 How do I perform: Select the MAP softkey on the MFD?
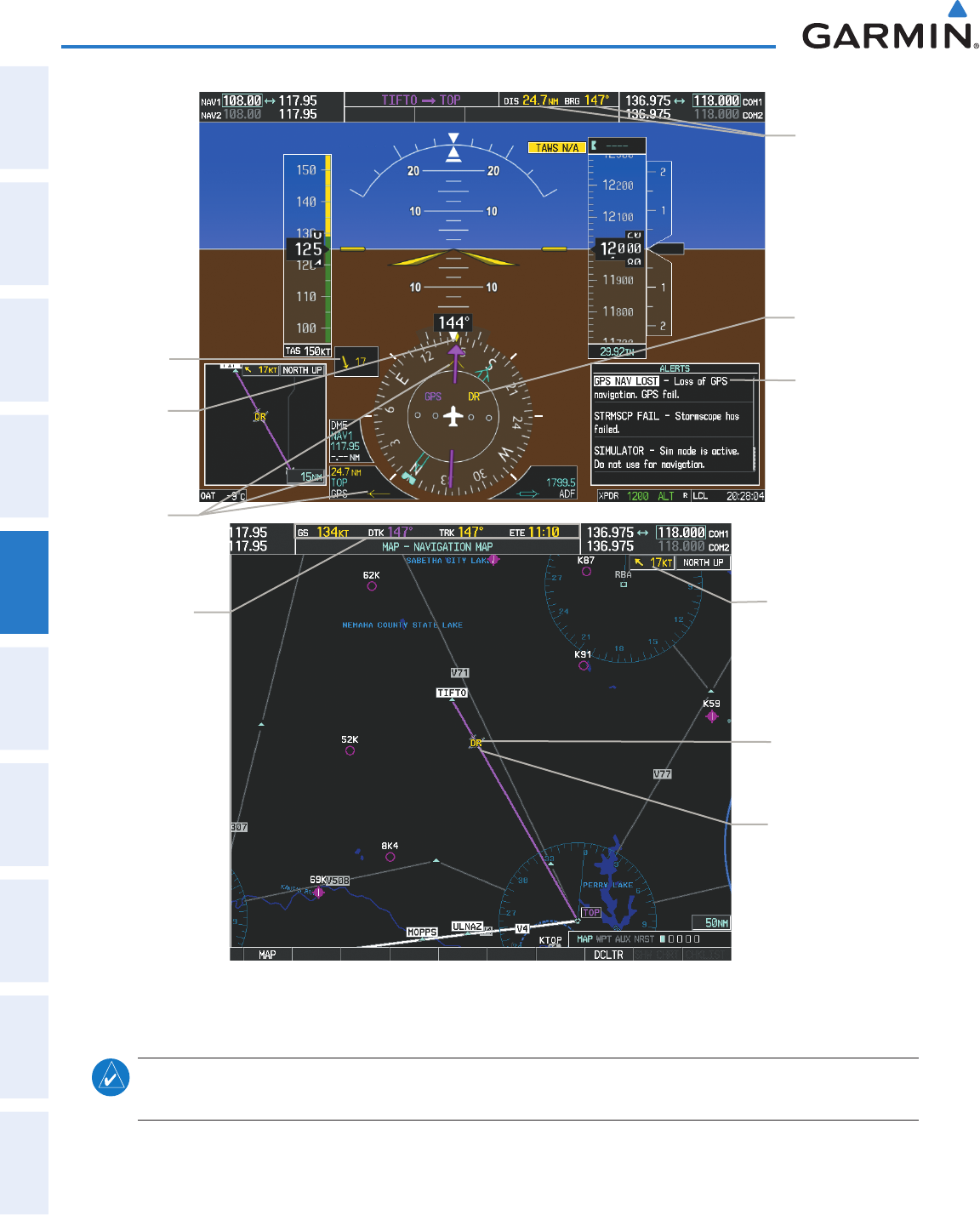tap(267, 955)
